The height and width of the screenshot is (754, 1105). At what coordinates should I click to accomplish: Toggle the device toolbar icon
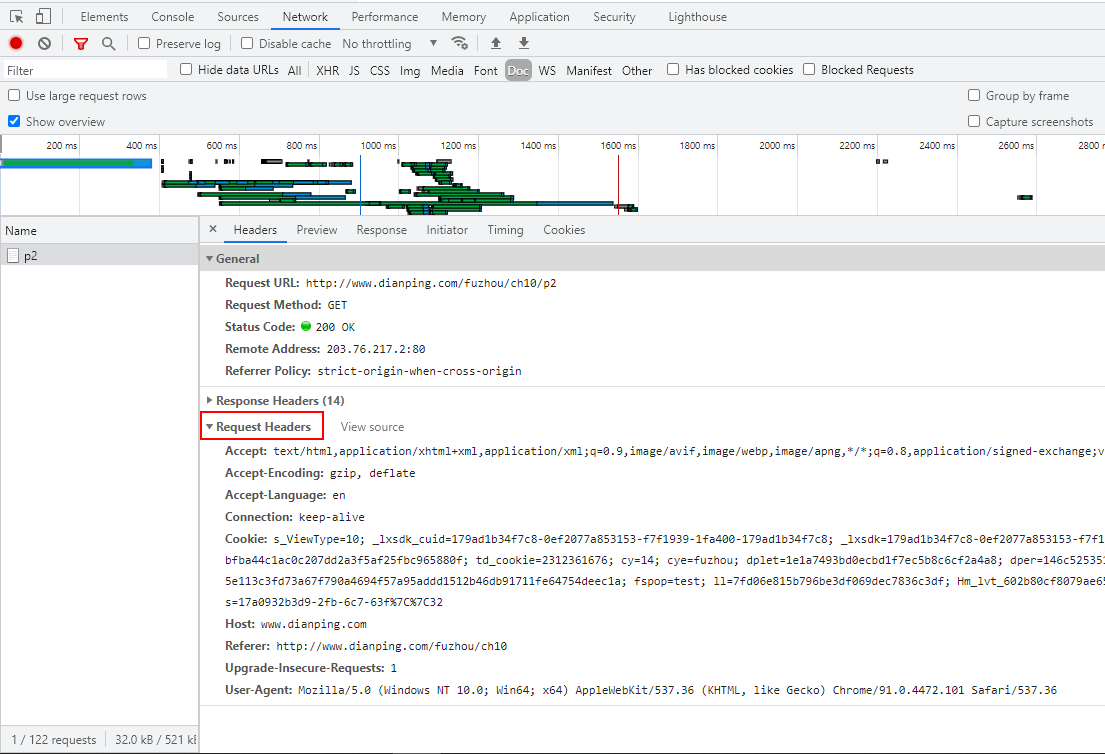43,16
